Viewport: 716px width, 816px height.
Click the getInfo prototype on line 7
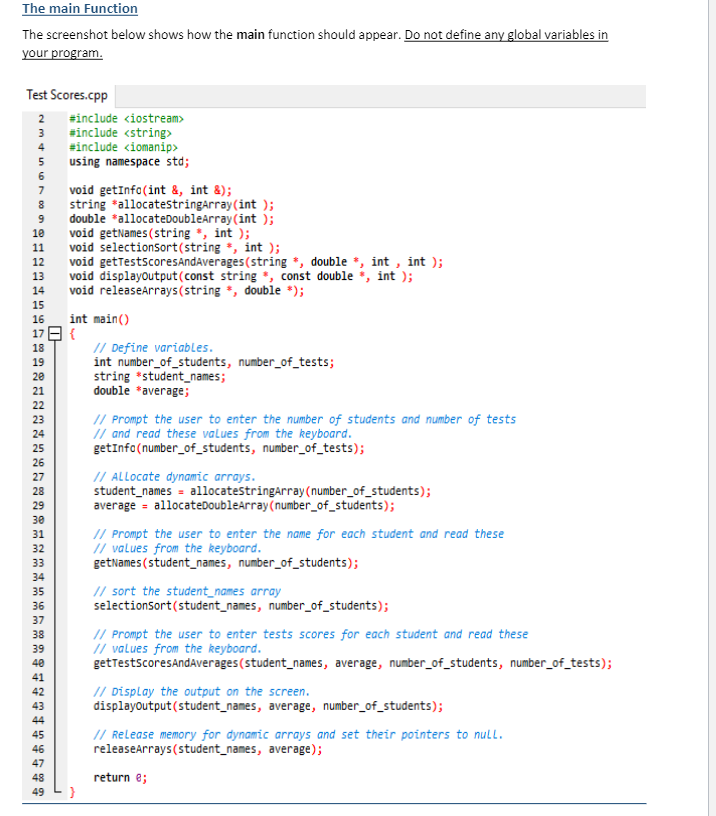coord(150,190)
